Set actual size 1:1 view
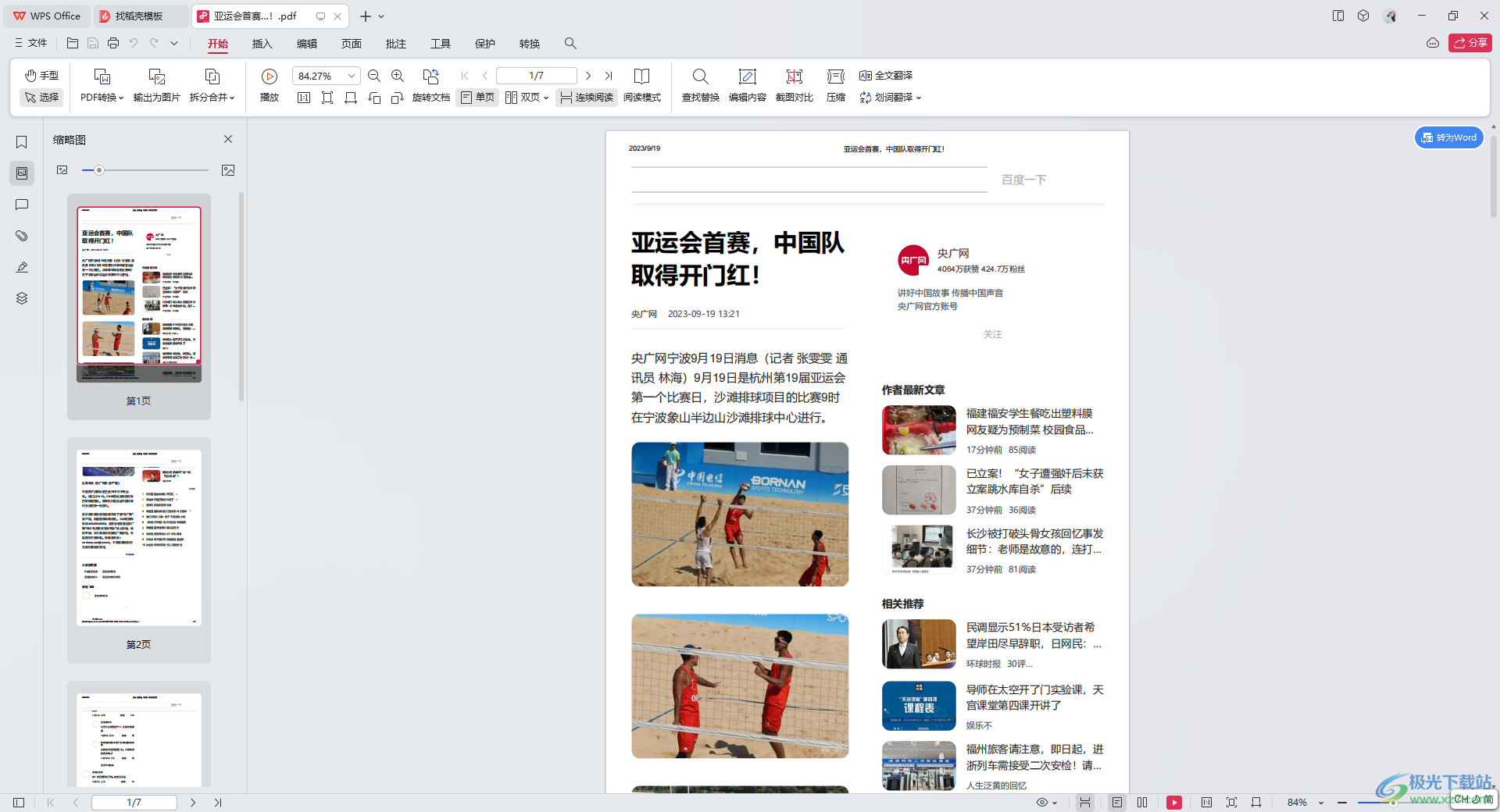Image resolution: width=1500 pixels, height=812 pixels. coord(304,98)
